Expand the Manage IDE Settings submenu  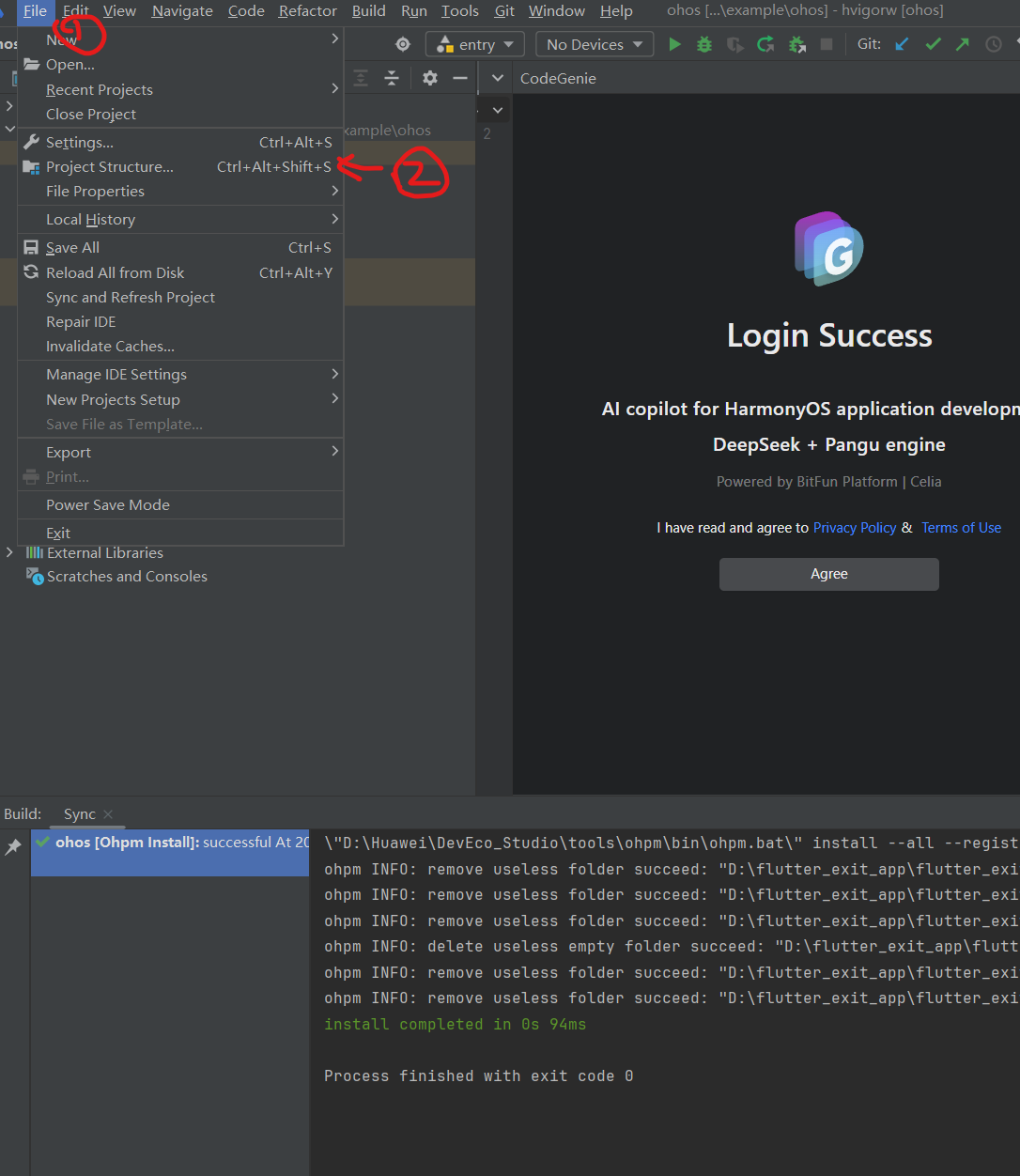coord(335,373)
